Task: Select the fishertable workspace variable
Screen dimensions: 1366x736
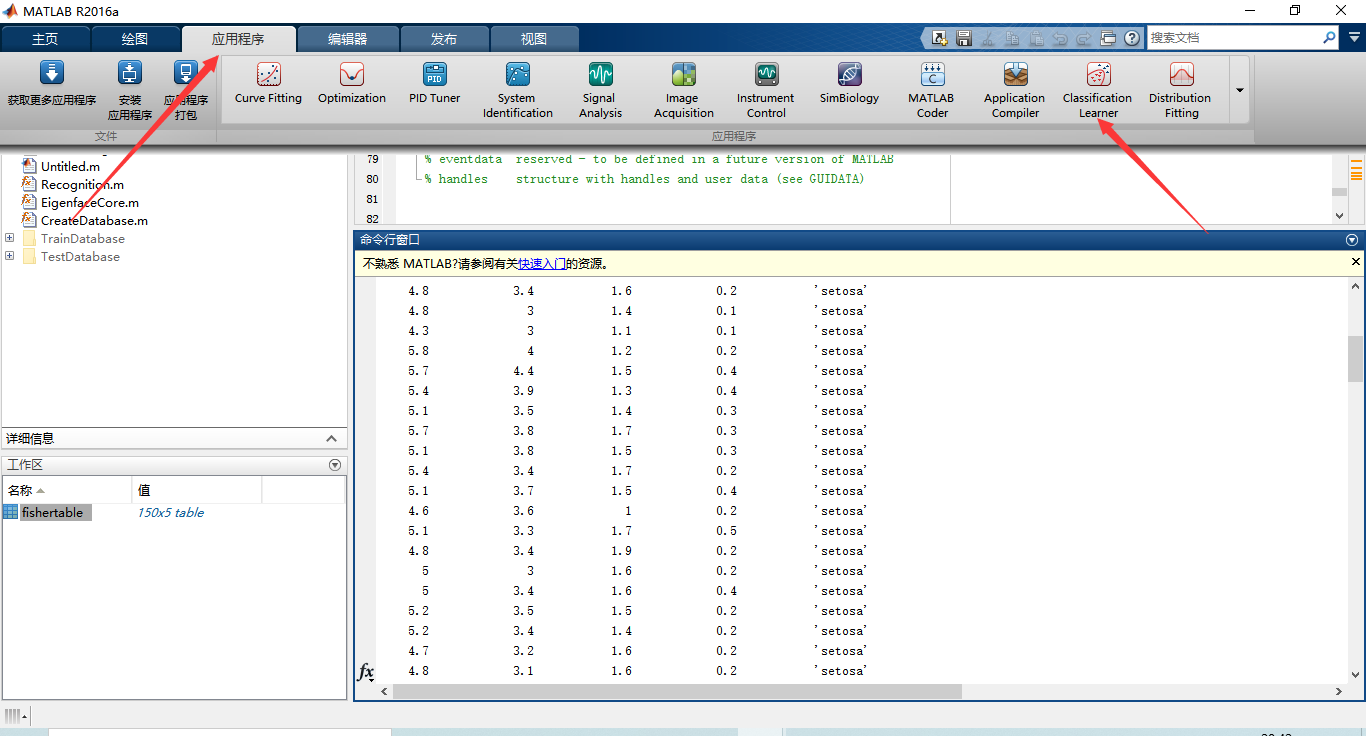Action: point(52,512)
